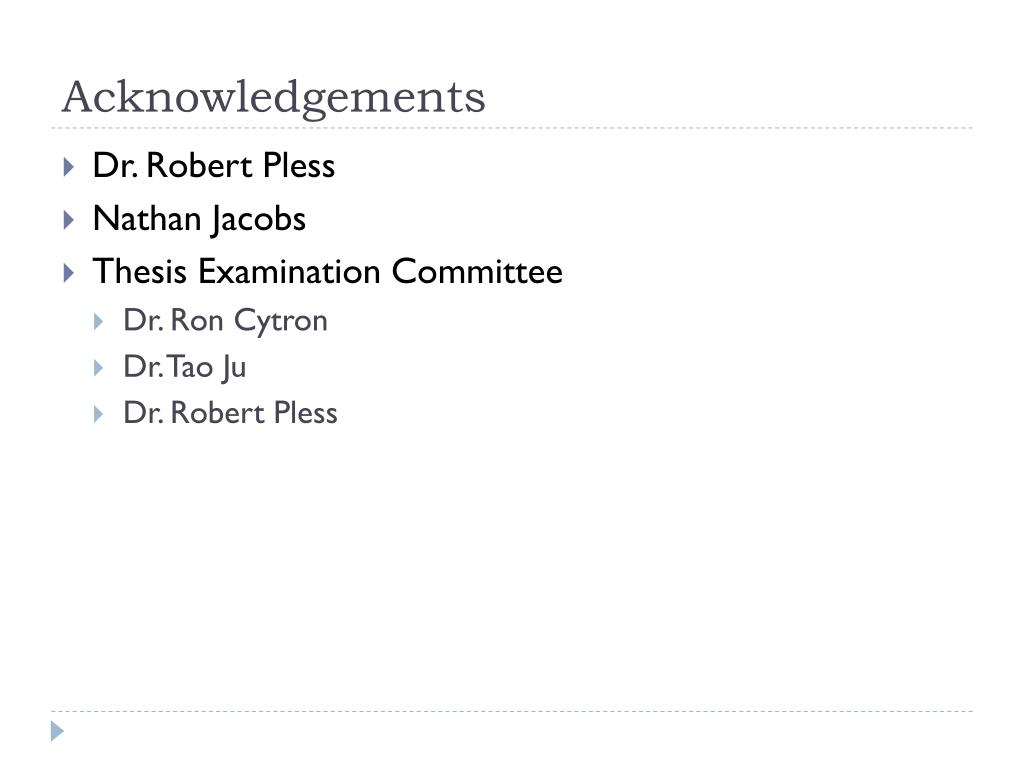Click the first-level Dr. Robert Pless text

[213, 166]
